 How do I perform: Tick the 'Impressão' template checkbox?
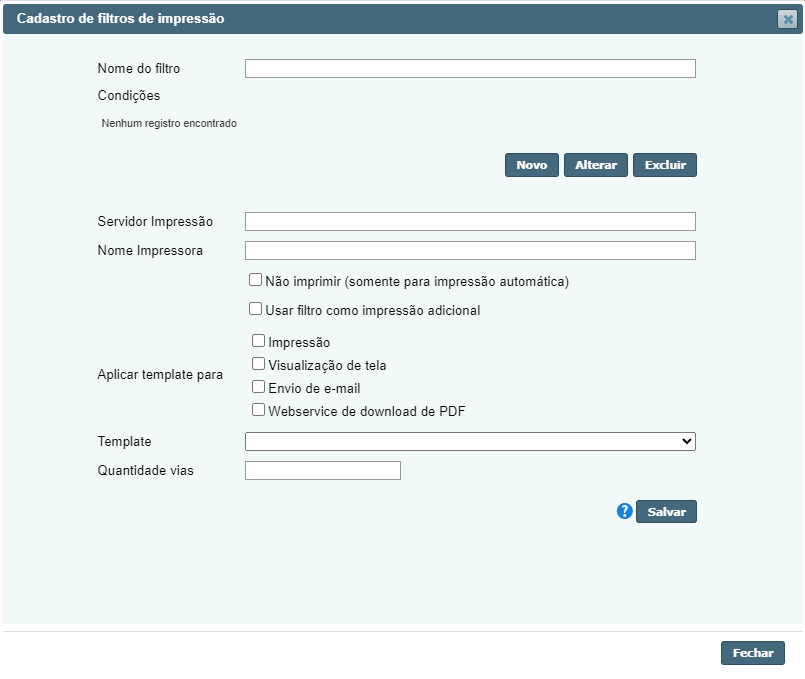(x=259, y=341)
